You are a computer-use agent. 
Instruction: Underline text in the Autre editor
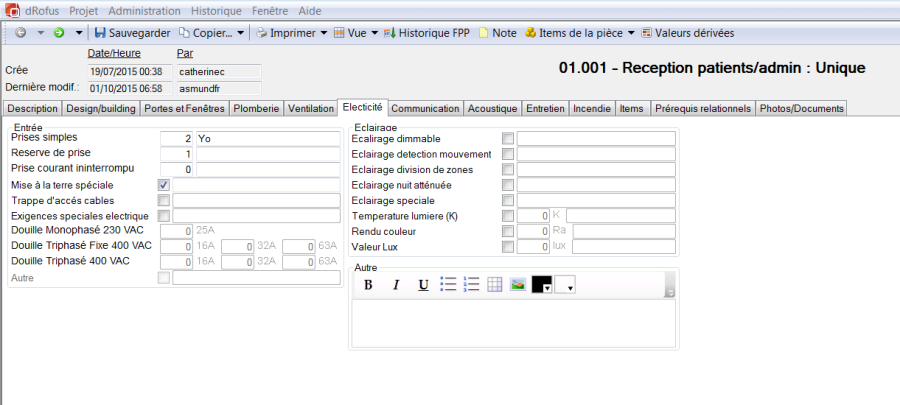[423, 285]
